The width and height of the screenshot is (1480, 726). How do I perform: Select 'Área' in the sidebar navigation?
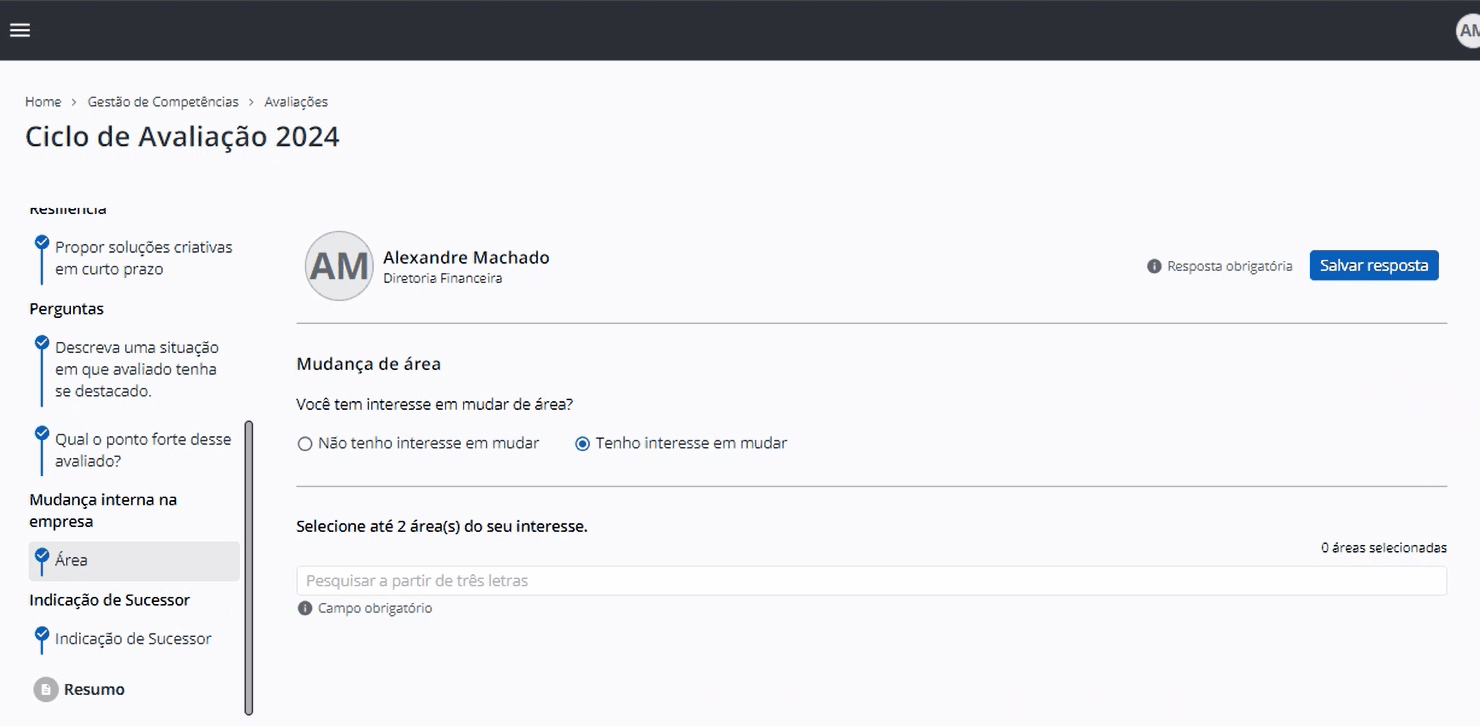pyautogui.click(x=70, y=560)
